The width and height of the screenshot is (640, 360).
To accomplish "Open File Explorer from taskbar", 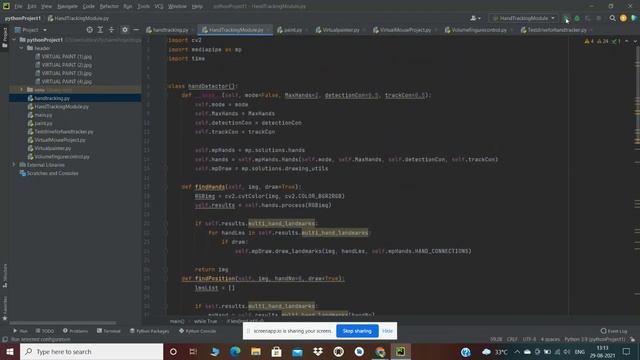I will (256, 352).
